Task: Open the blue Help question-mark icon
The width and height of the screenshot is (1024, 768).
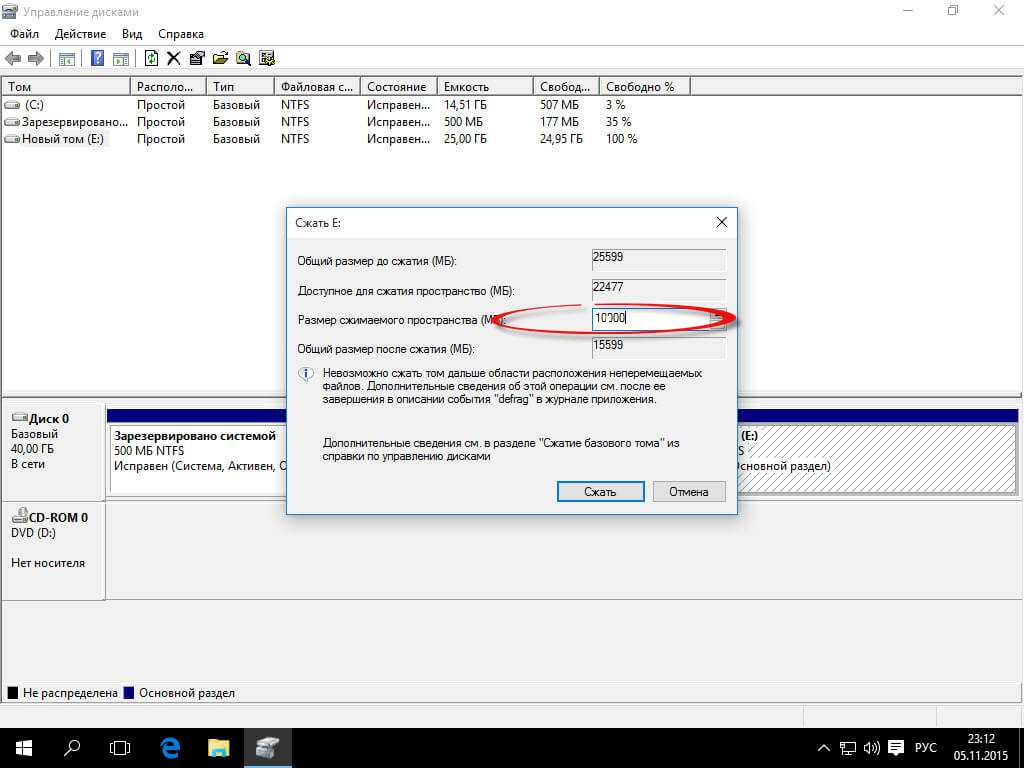Action: point(97,58)
